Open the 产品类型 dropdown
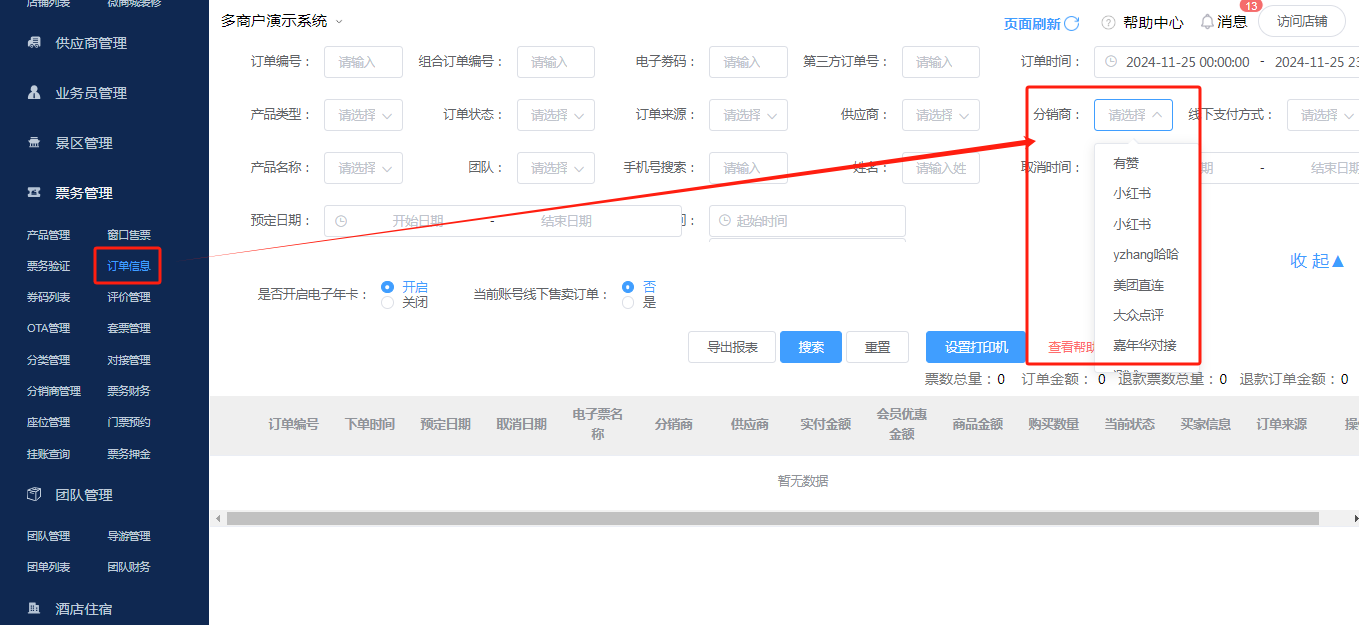Screen dimensions: 1359x625 (x=363, y=115)
